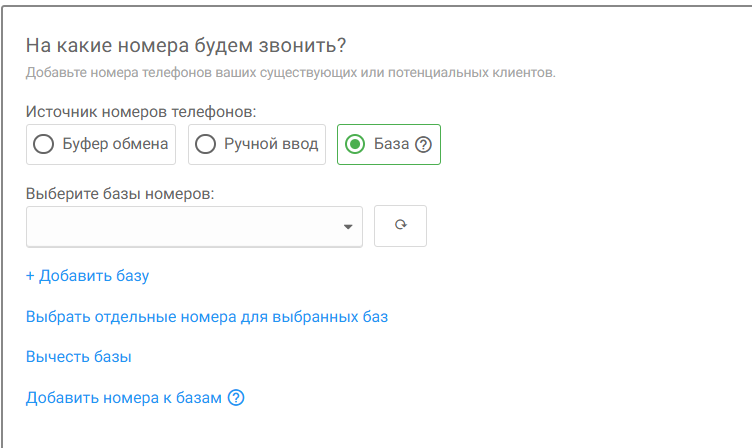Screen dimensions: 752x448
Task: Open Выбрать отдельные номера для выбранных баз
Action: point(207,317)
